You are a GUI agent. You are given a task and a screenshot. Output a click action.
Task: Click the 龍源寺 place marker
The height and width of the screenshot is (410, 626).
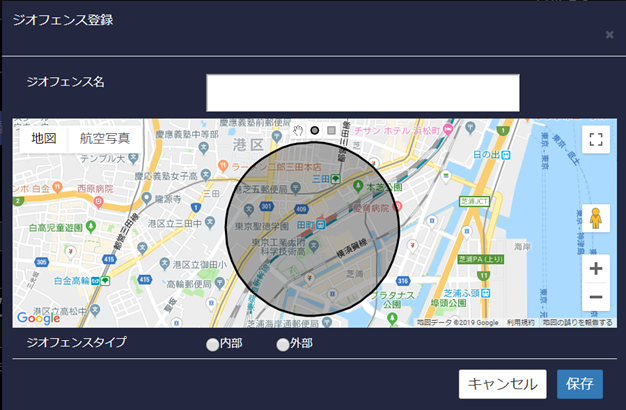point(147,197)
